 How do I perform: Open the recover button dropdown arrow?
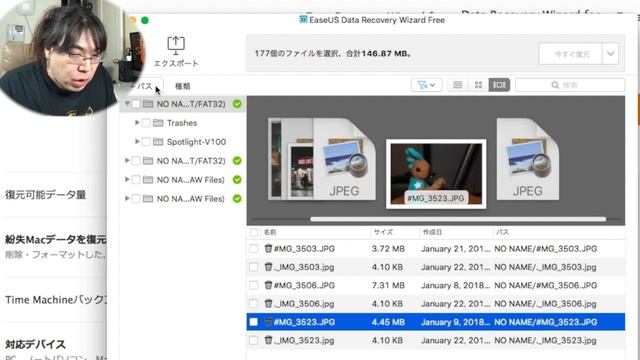click(x=610, y=53)
